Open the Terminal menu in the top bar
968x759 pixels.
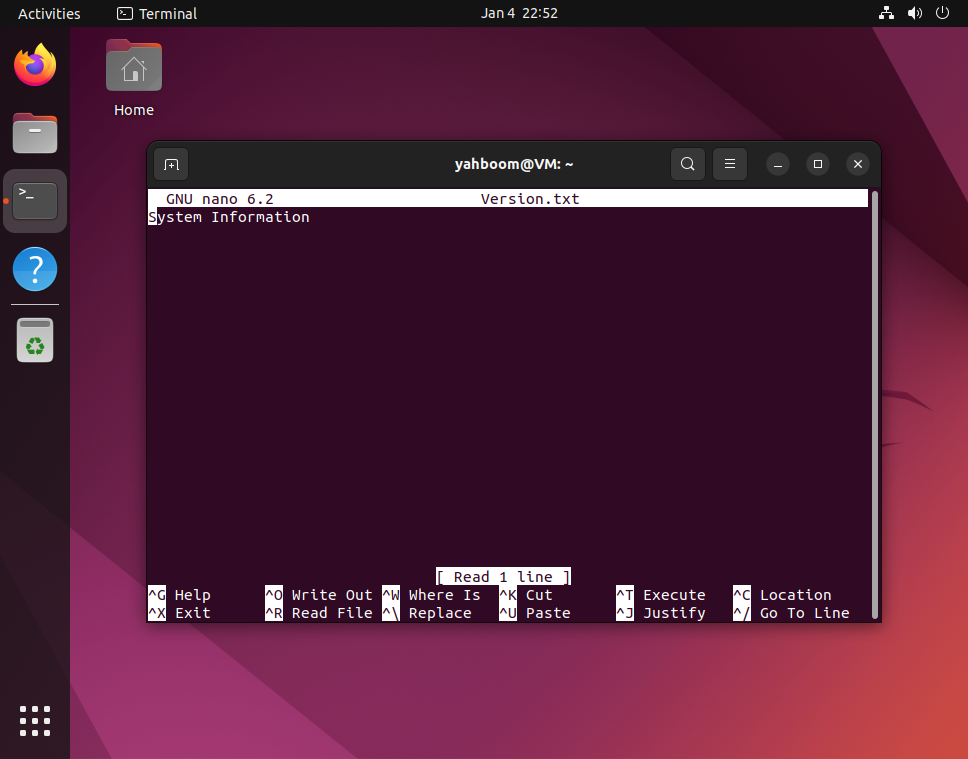click(156, 13)
